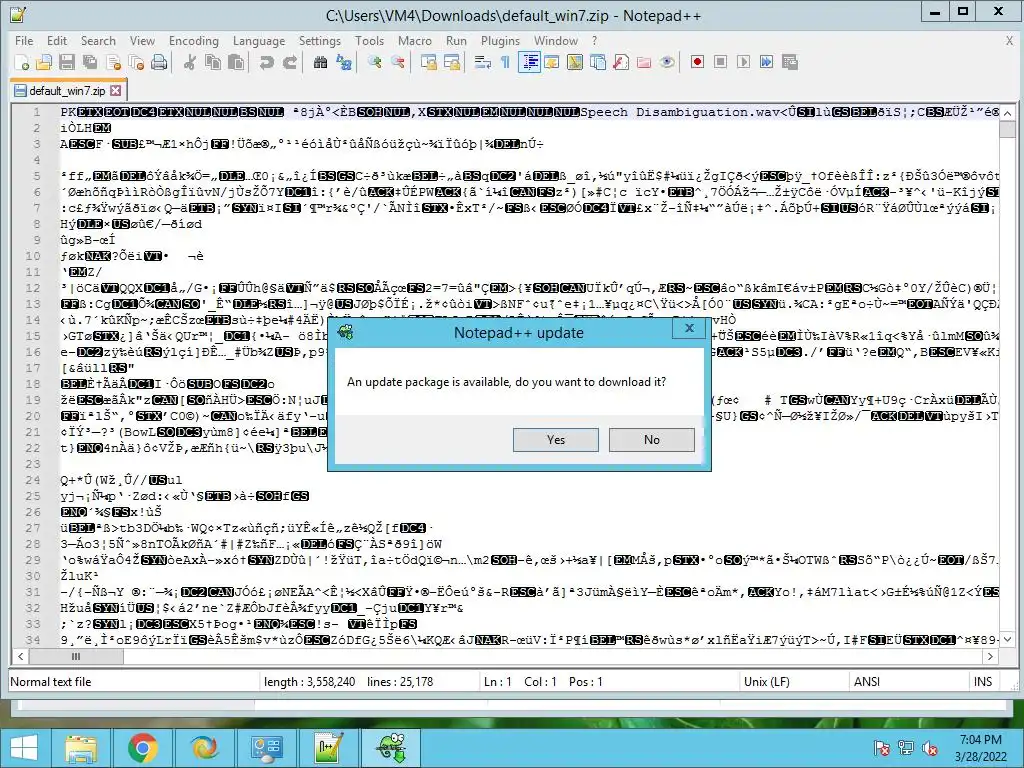Click the Paste toolbar icon
Viewport: 1024px width, 768px height.
[x=236, y=62]
